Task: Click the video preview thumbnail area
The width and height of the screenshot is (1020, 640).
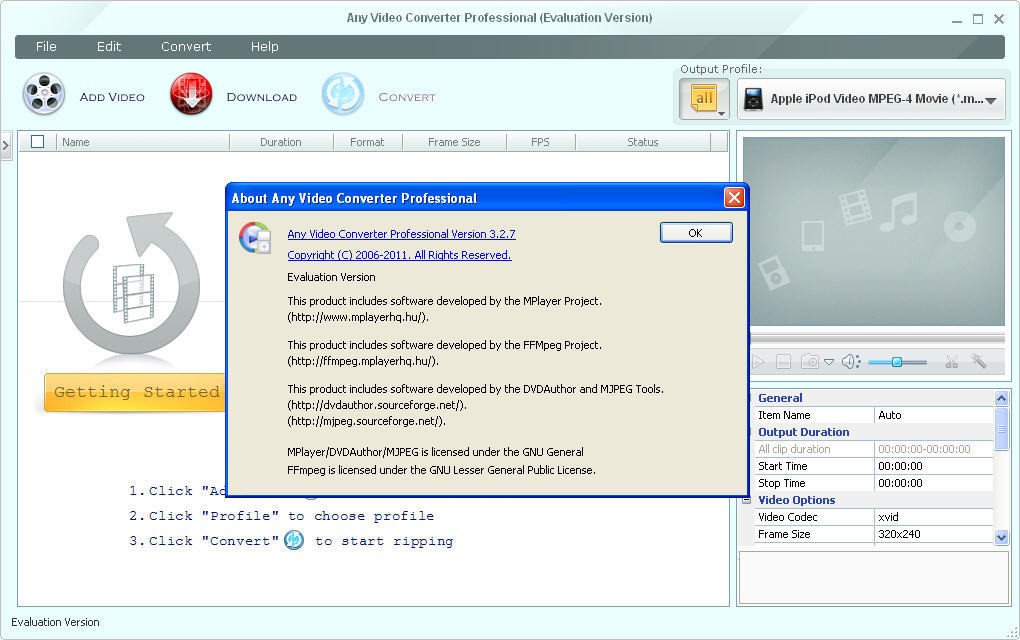Action: tap(874, 231)
